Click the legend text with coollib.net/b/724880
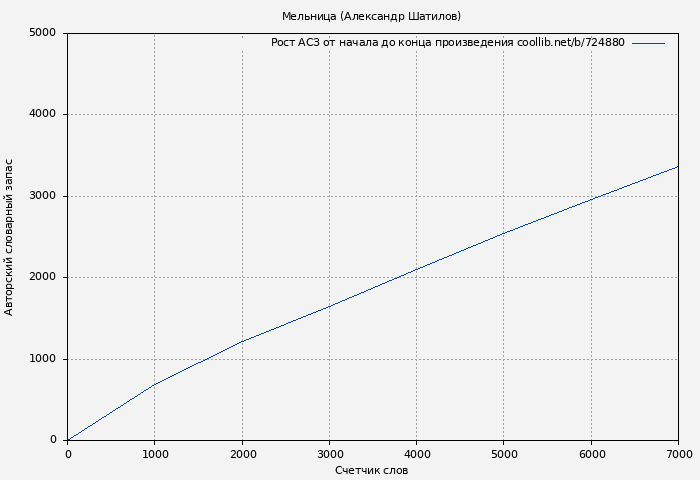The width and height of the screenshot is (700, 480). point(447,43)
